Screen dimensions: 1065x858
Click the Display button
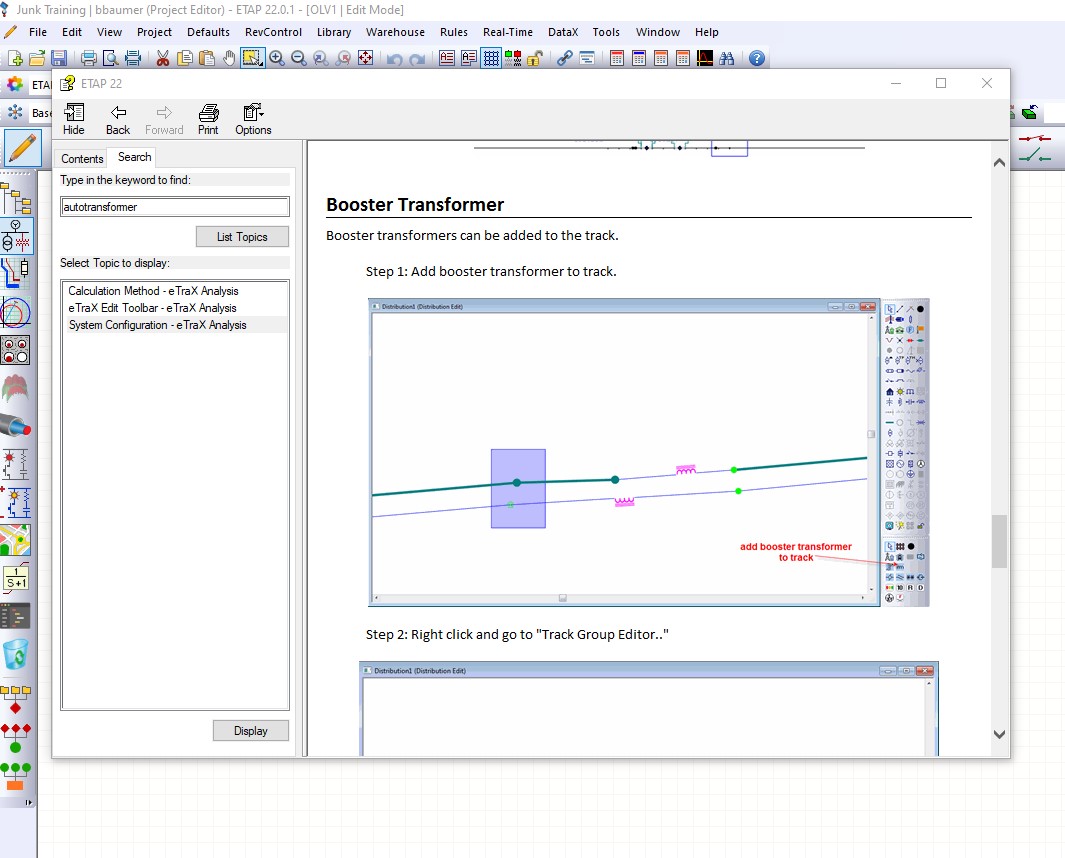tap(250, 731)
